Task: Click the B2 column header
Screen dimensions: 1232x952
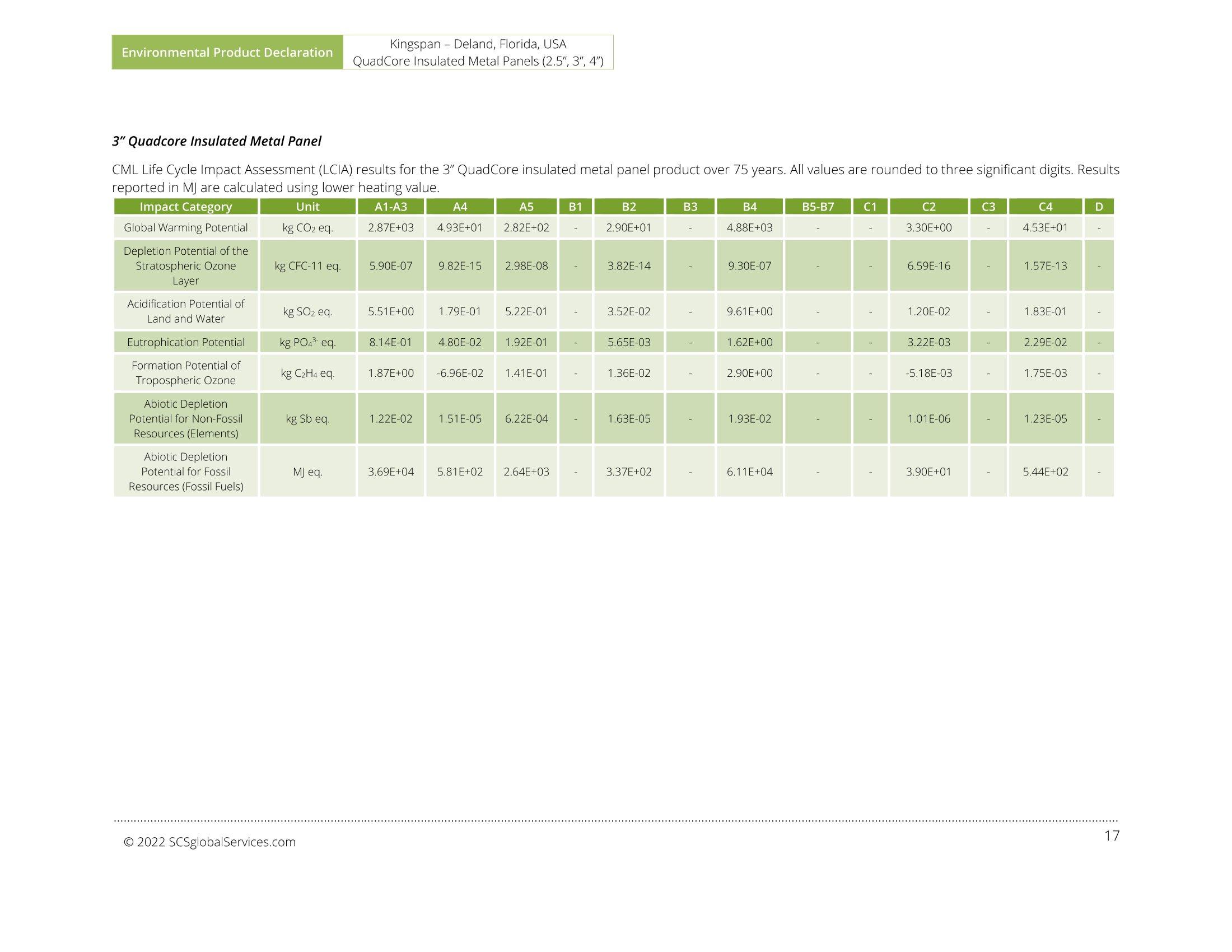Action: click(x=629, y=207)
